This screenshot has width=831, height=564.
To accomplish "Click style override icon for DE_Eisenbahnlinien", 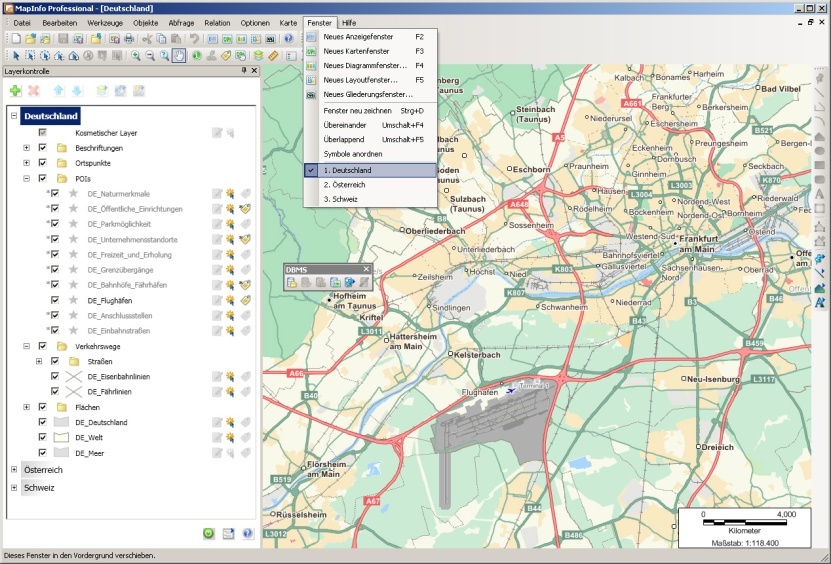I will (x=230, y=376).
